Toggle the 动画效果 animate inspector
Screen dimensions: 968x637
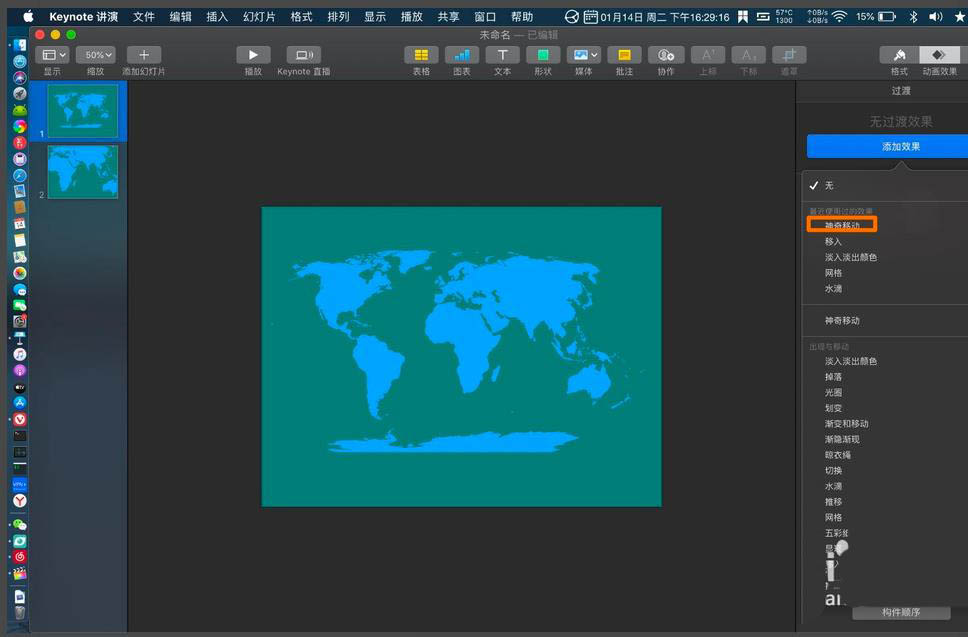[939, 55]
